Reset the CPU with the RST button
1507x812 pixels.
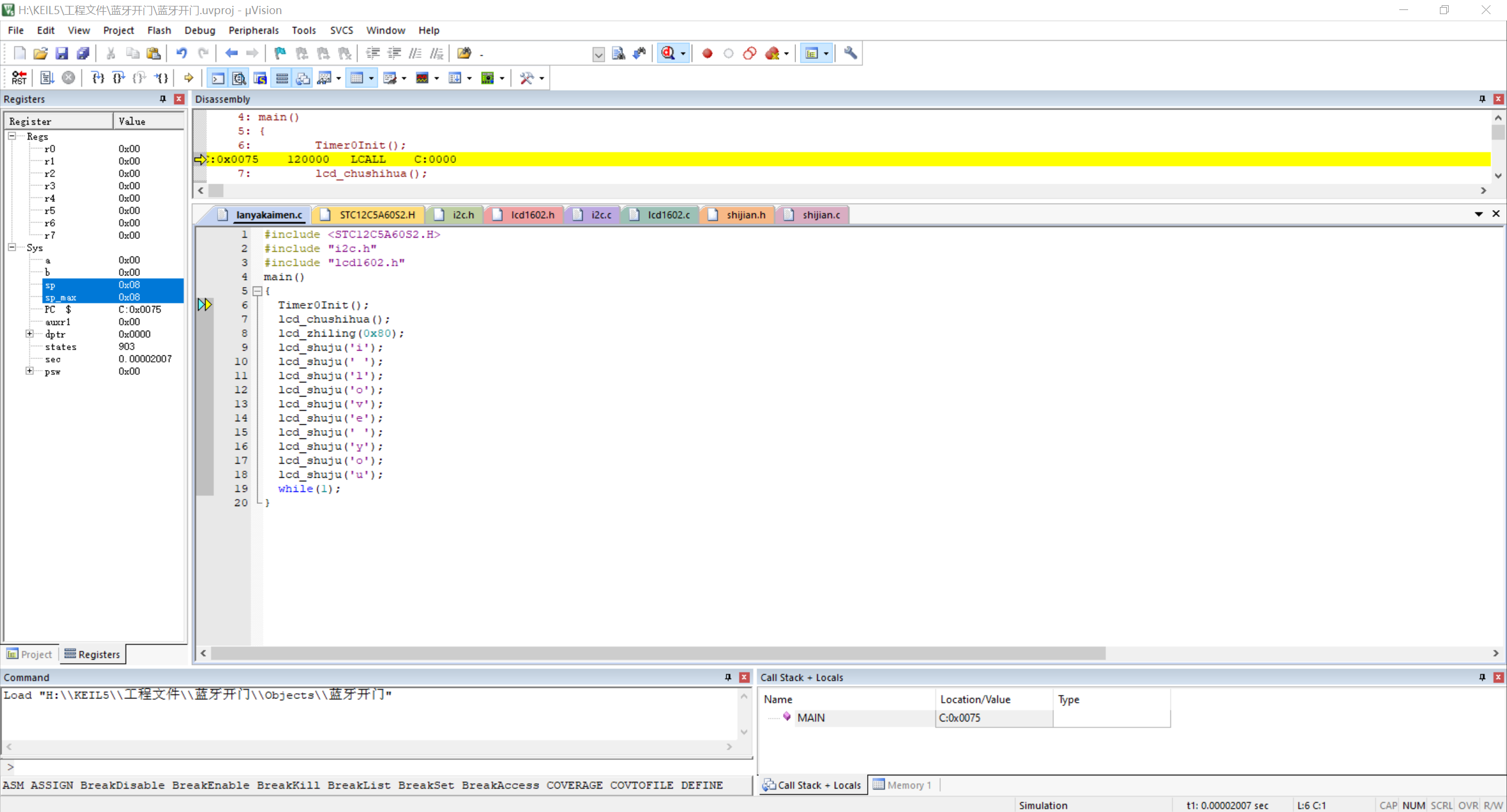[19, 78]
